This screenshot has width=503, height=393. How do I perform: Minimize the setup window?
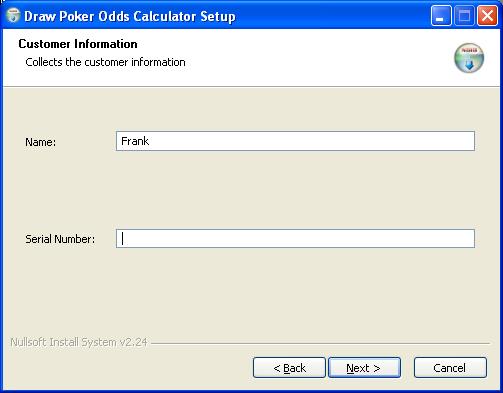point(441,16)
